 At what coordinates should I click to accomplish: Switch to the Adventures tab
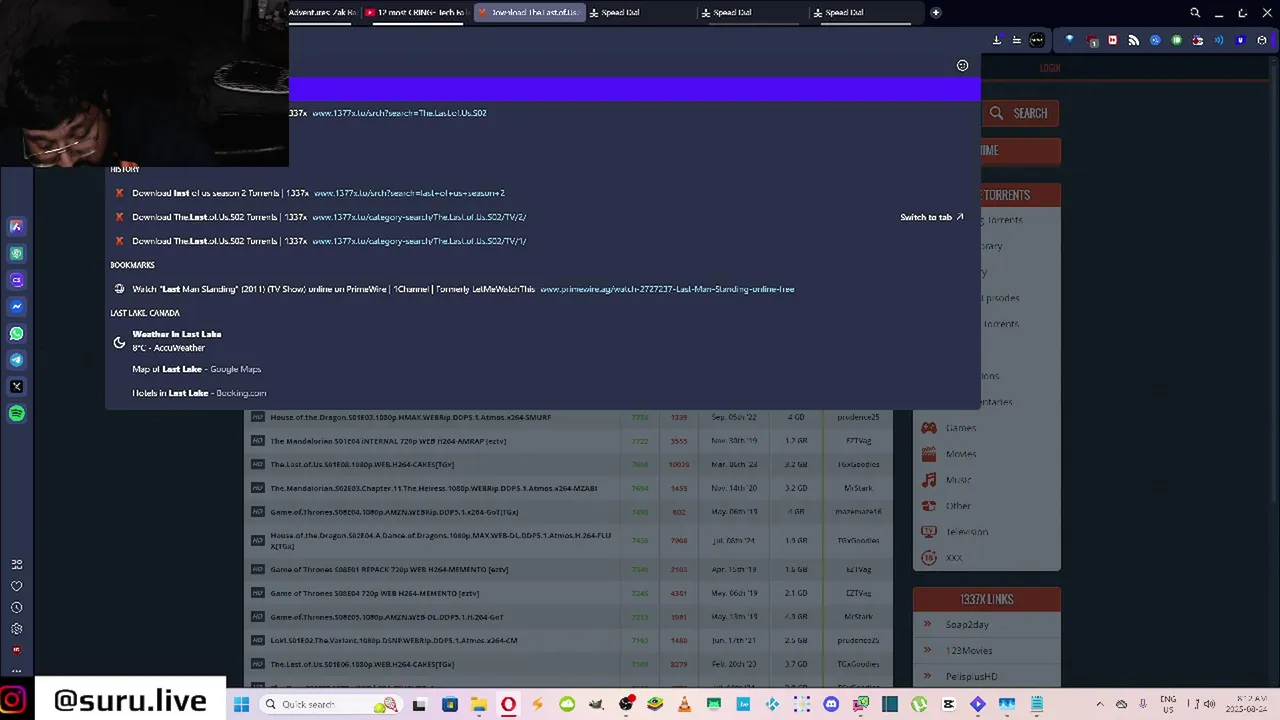pos(322,13)
